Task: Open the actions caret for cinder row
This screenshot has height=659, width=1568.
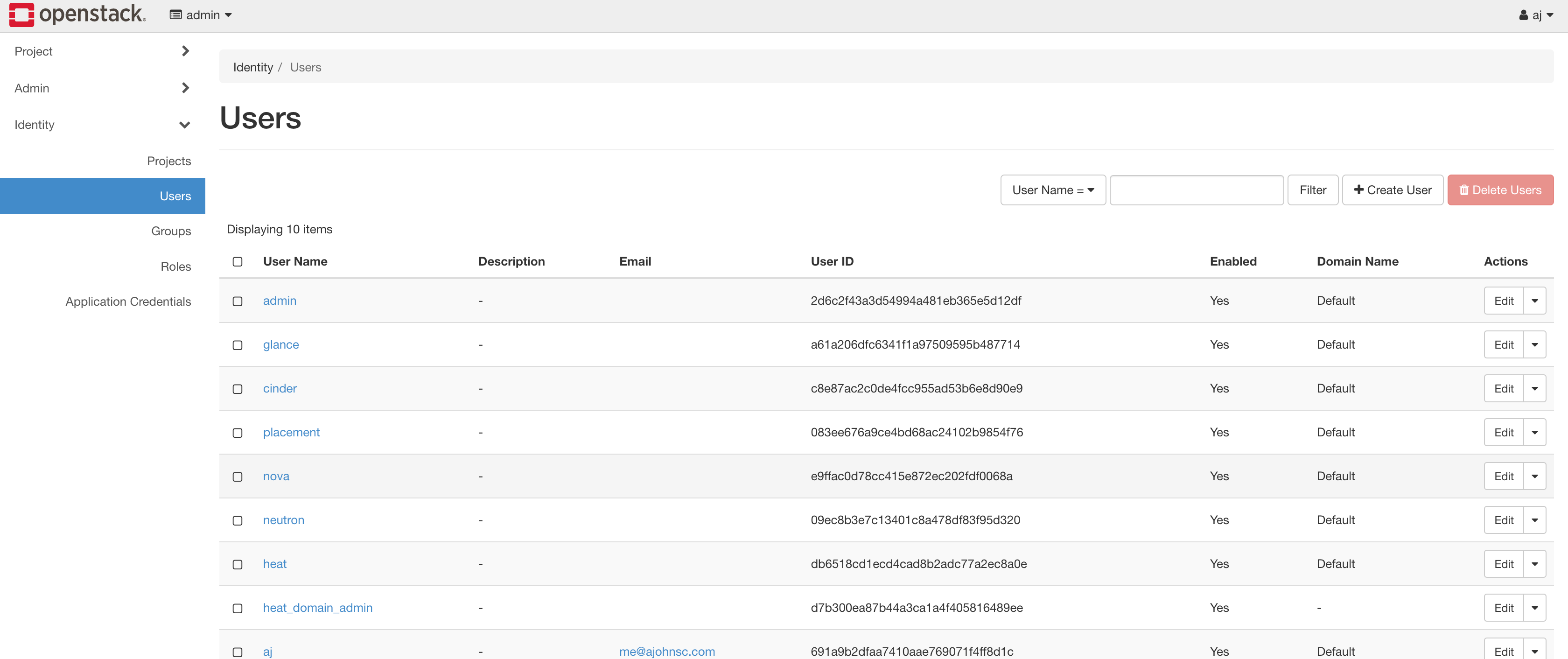Action: [x=1534, y=388]
